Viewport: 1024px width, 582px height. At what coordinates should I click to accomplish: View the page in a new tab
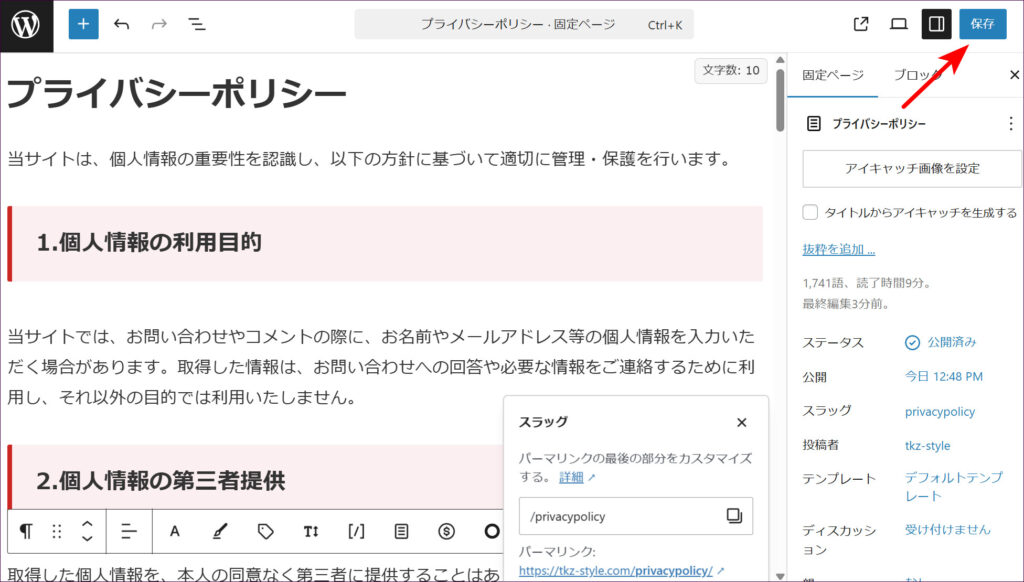pyautogui.click(x=861, y=24)
